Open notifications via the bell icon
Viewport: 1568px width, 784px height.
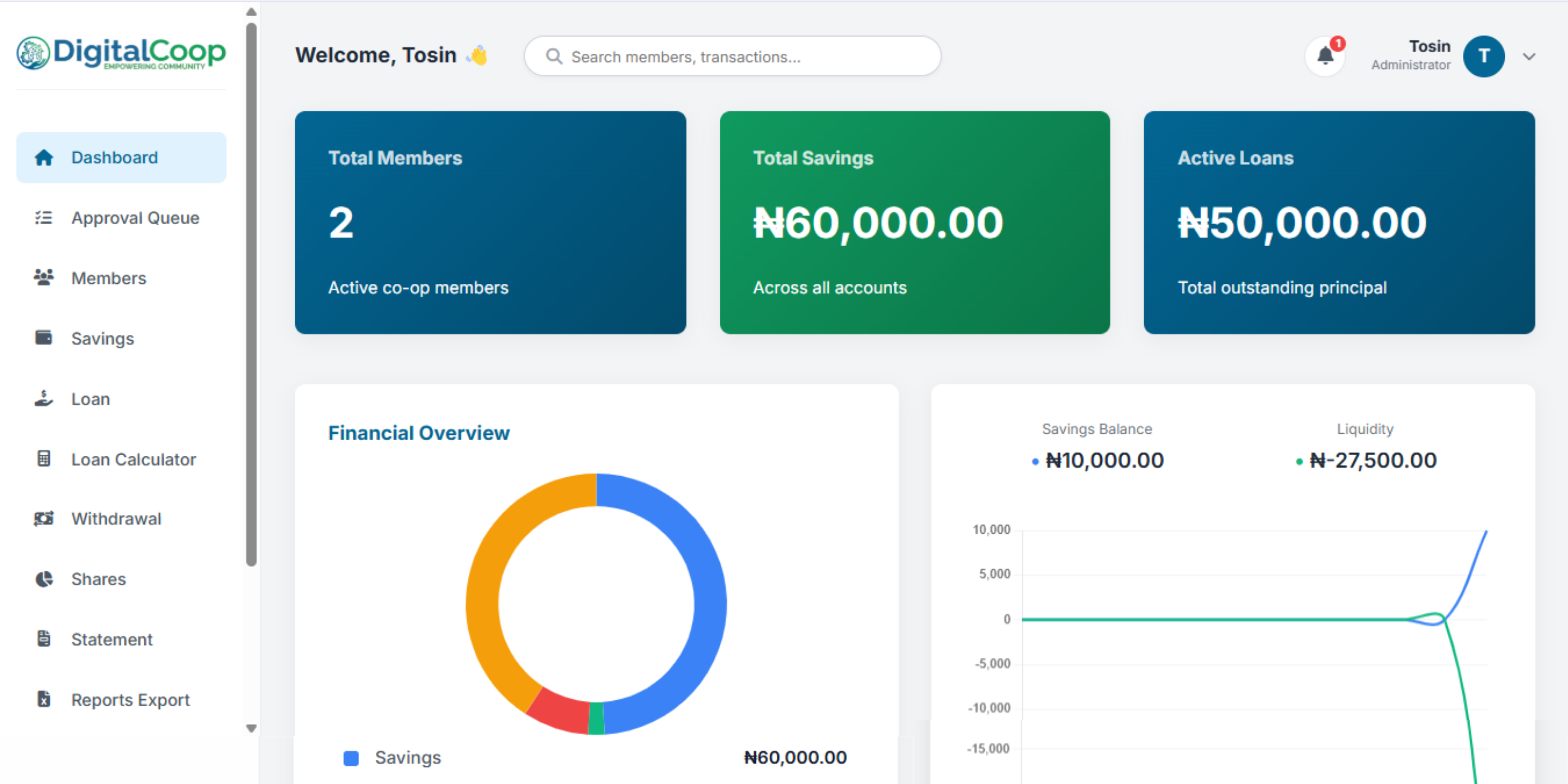[1325, 56]
